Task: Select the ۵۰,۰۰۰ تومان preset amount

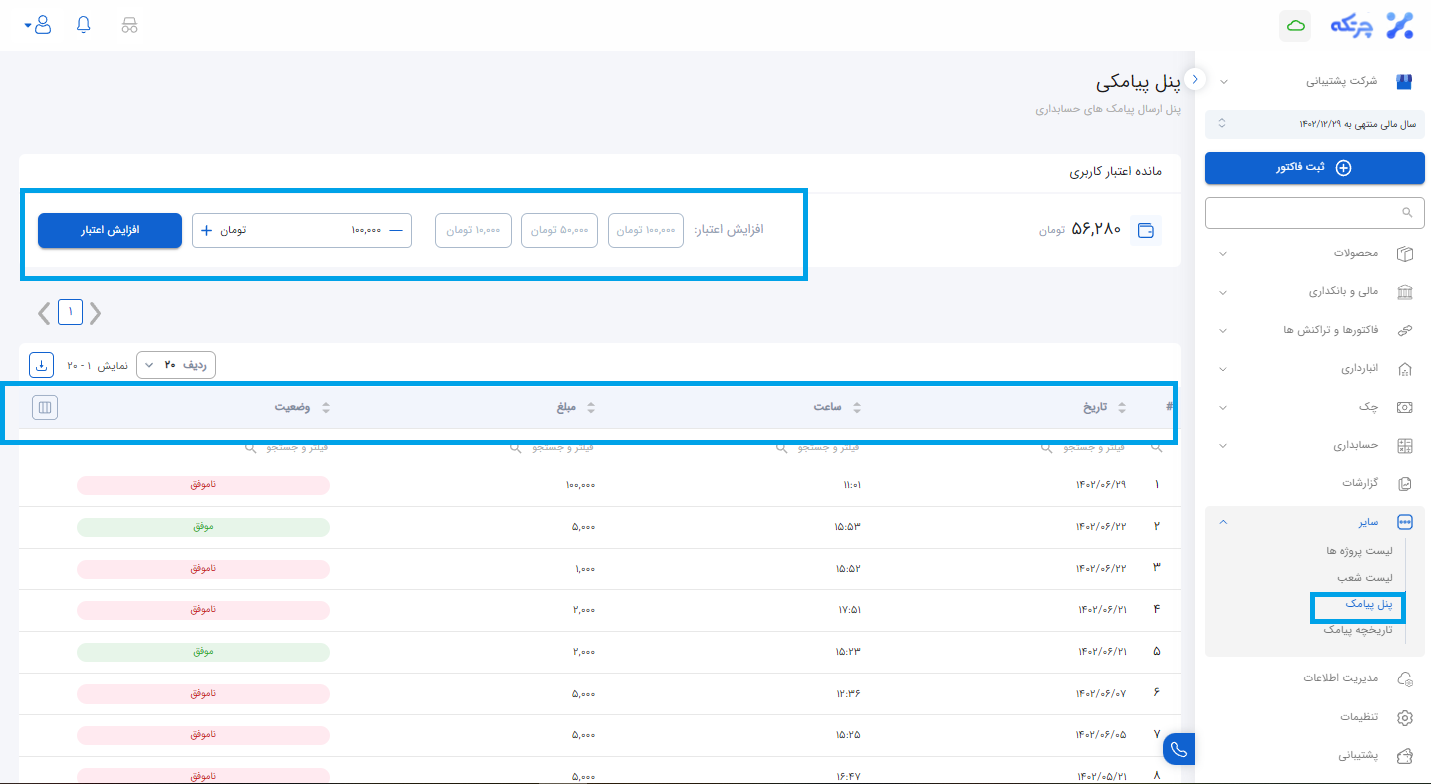Action: (560, 230)
